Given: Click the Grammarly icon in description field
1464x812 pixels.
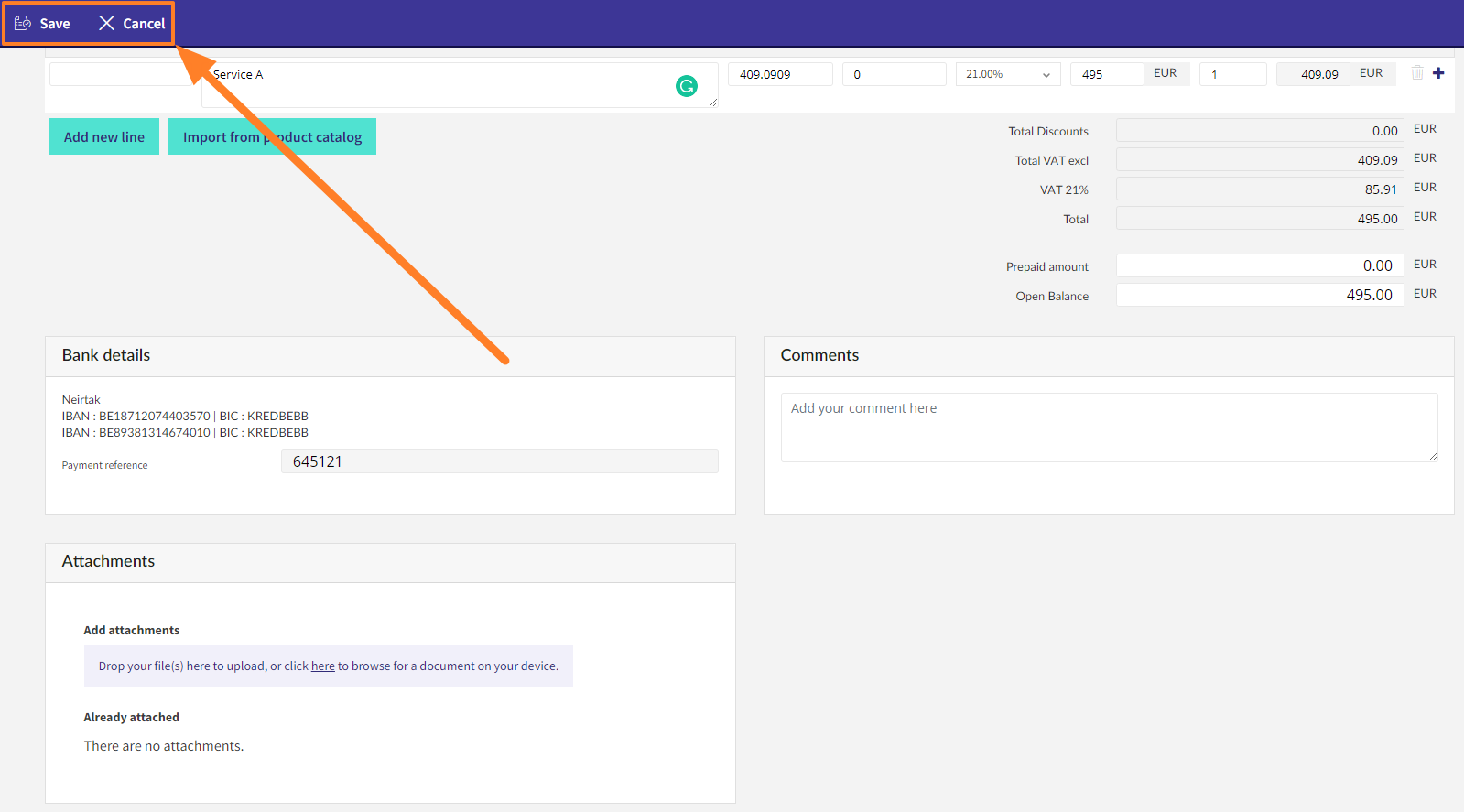Looking at the screenshot, I should (x=687, y=86).
